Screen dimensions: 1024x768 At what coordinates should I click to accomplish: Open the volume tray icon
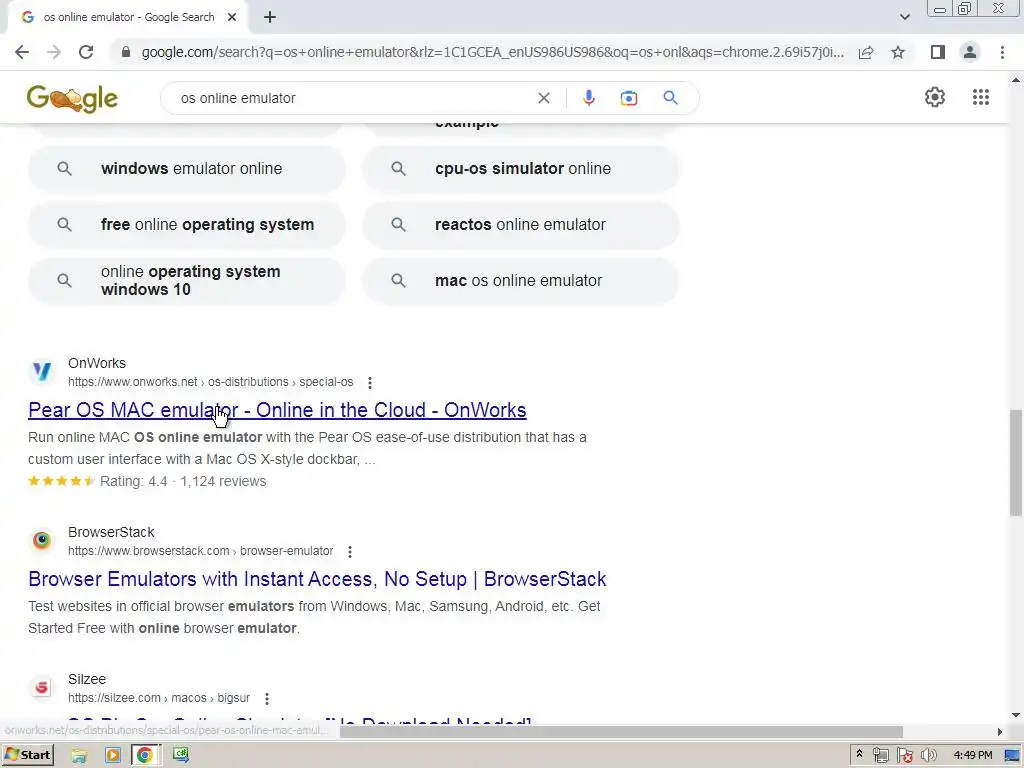[x=928, y=756]
